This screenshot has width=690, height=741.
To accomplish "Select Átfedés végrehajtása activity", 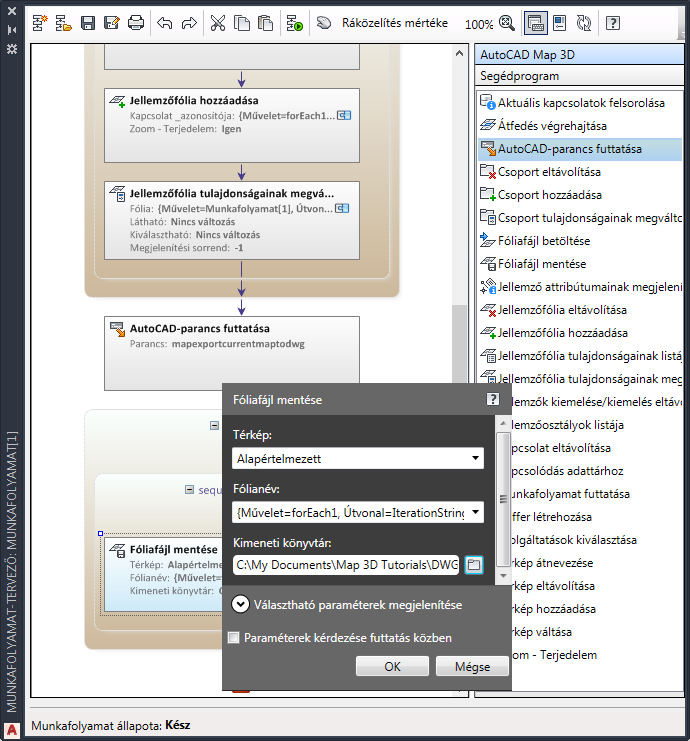I will click(580, 126).
